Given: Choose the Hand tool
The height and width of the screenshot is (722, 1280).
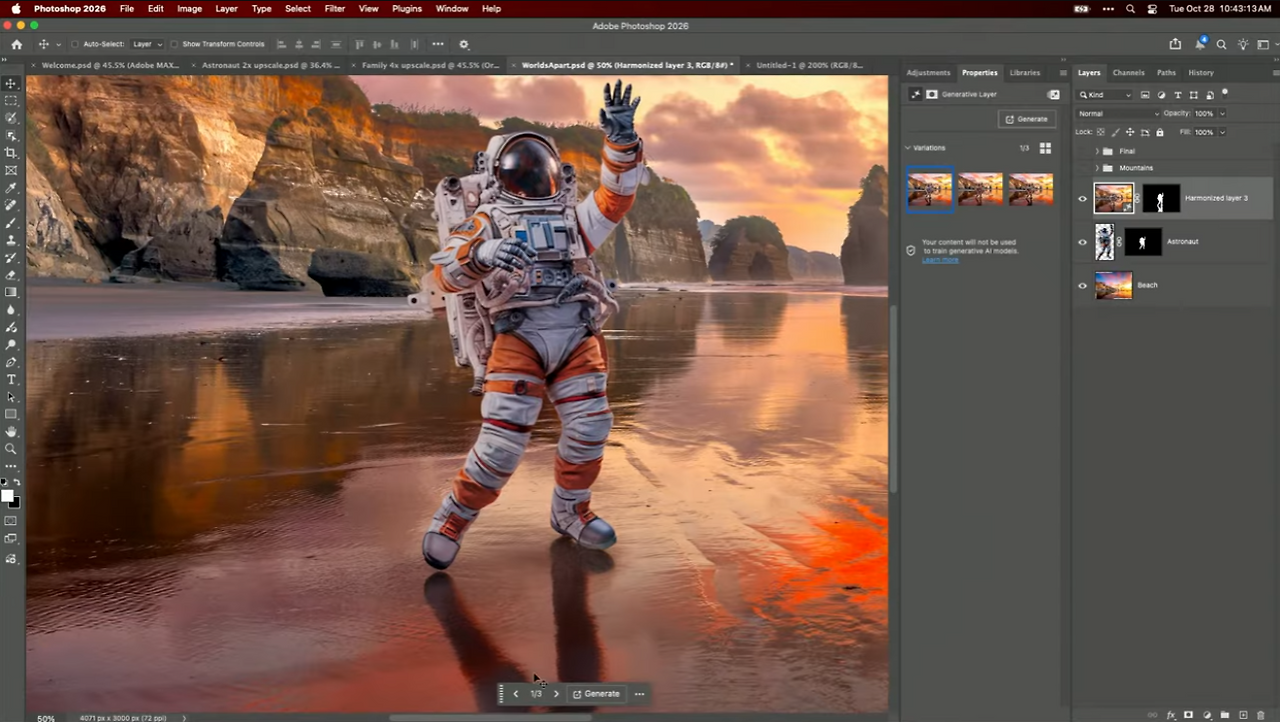Looking at the screenshot, I should click(11, 432).
